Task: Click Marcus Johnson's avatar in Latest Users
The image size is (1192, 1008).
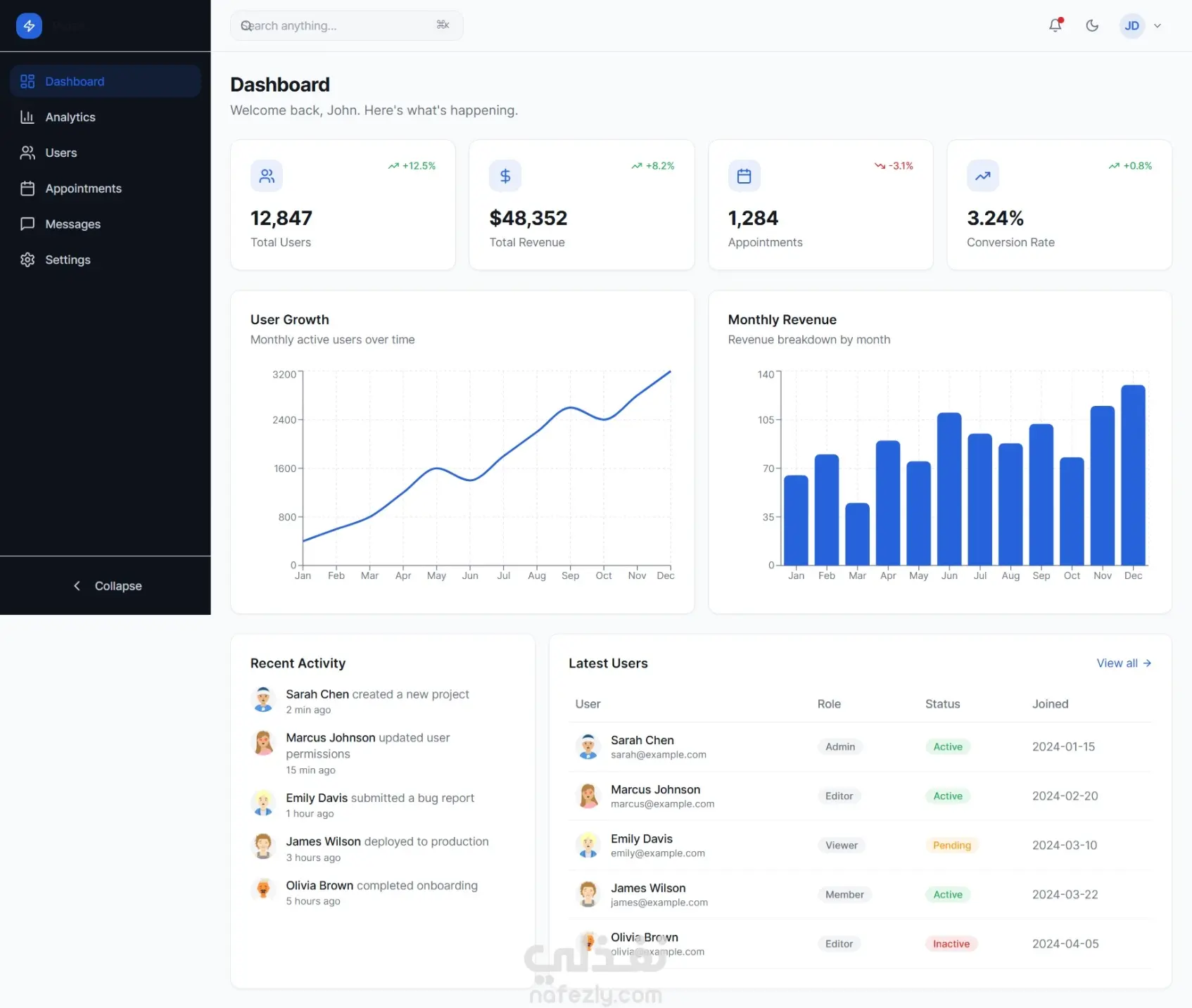Action: tap(588, 796)
